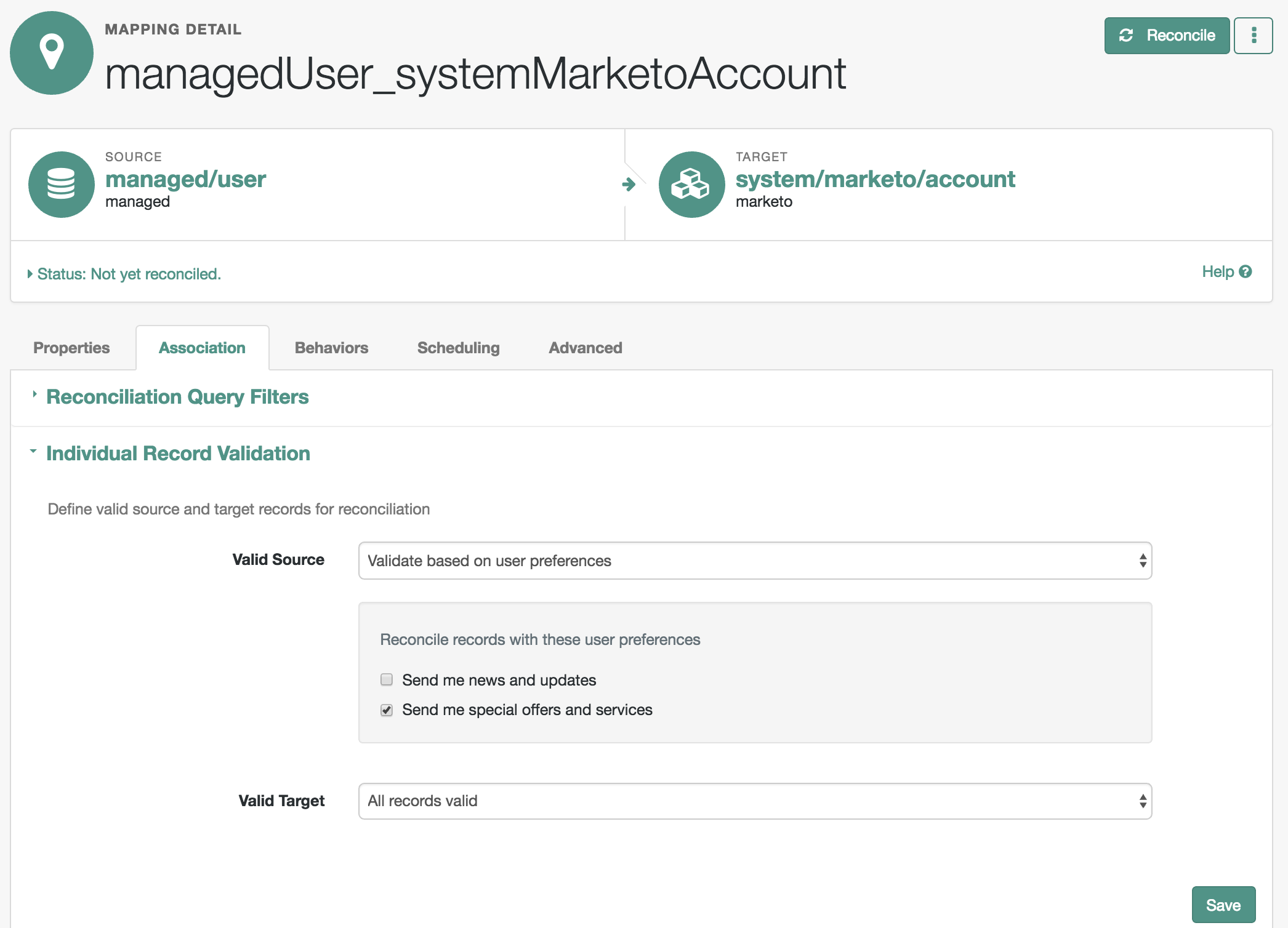Click the MAPPING DETAIL heading text
The width and height of the screenshot is (1288, 928).
(x=173, y=30)
